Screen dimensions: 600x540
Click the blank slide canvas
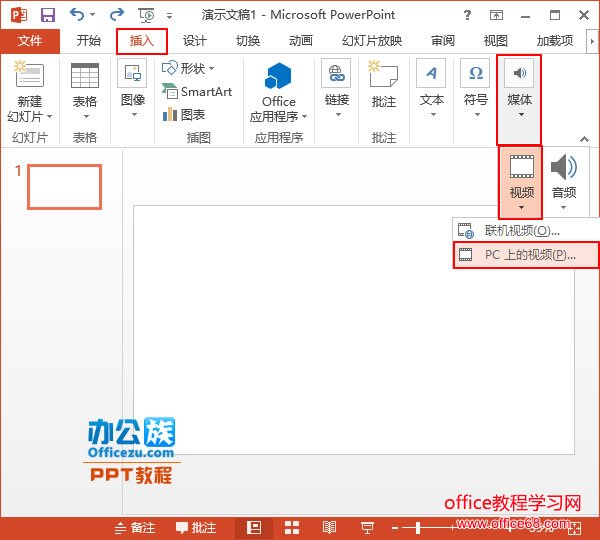point(354,330)
